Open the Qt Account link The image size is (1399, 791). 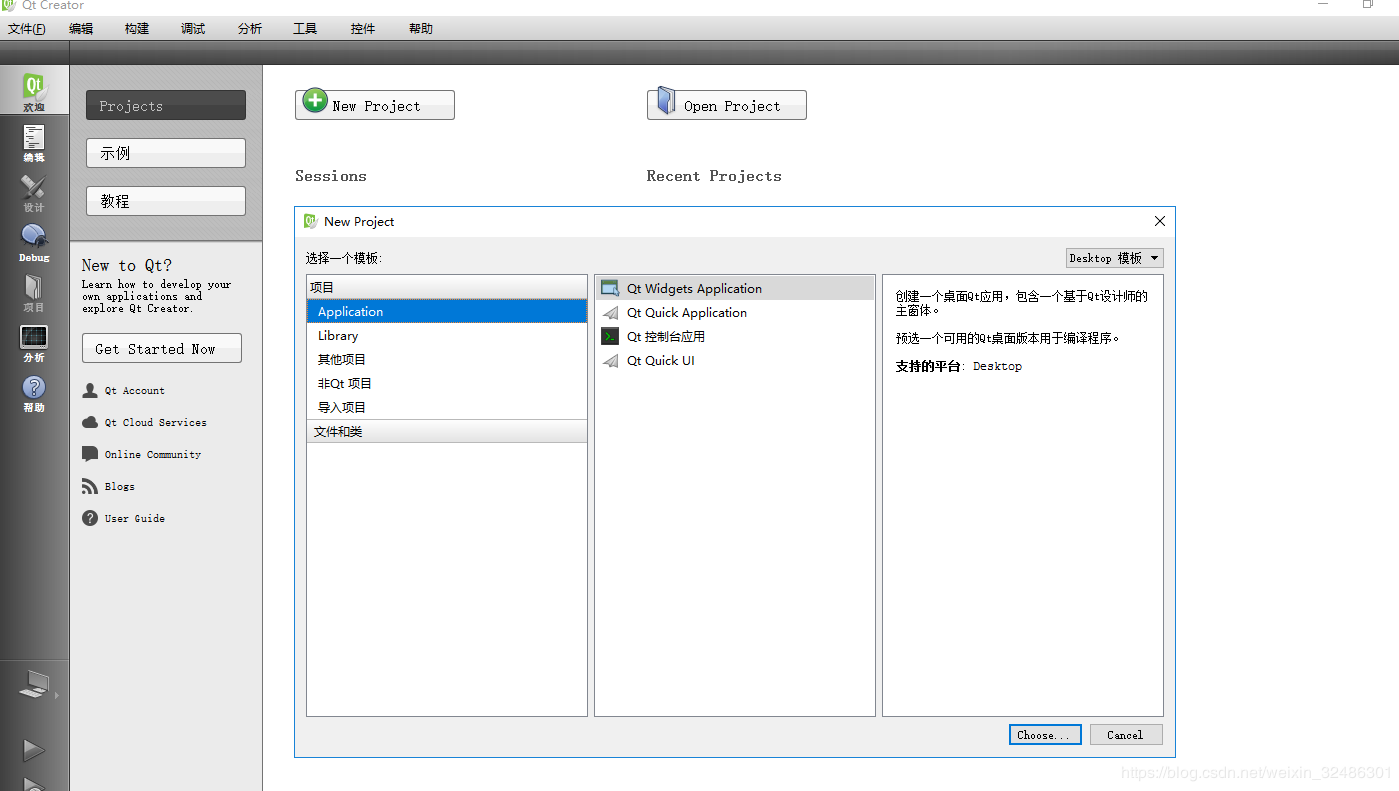point(135,391)
